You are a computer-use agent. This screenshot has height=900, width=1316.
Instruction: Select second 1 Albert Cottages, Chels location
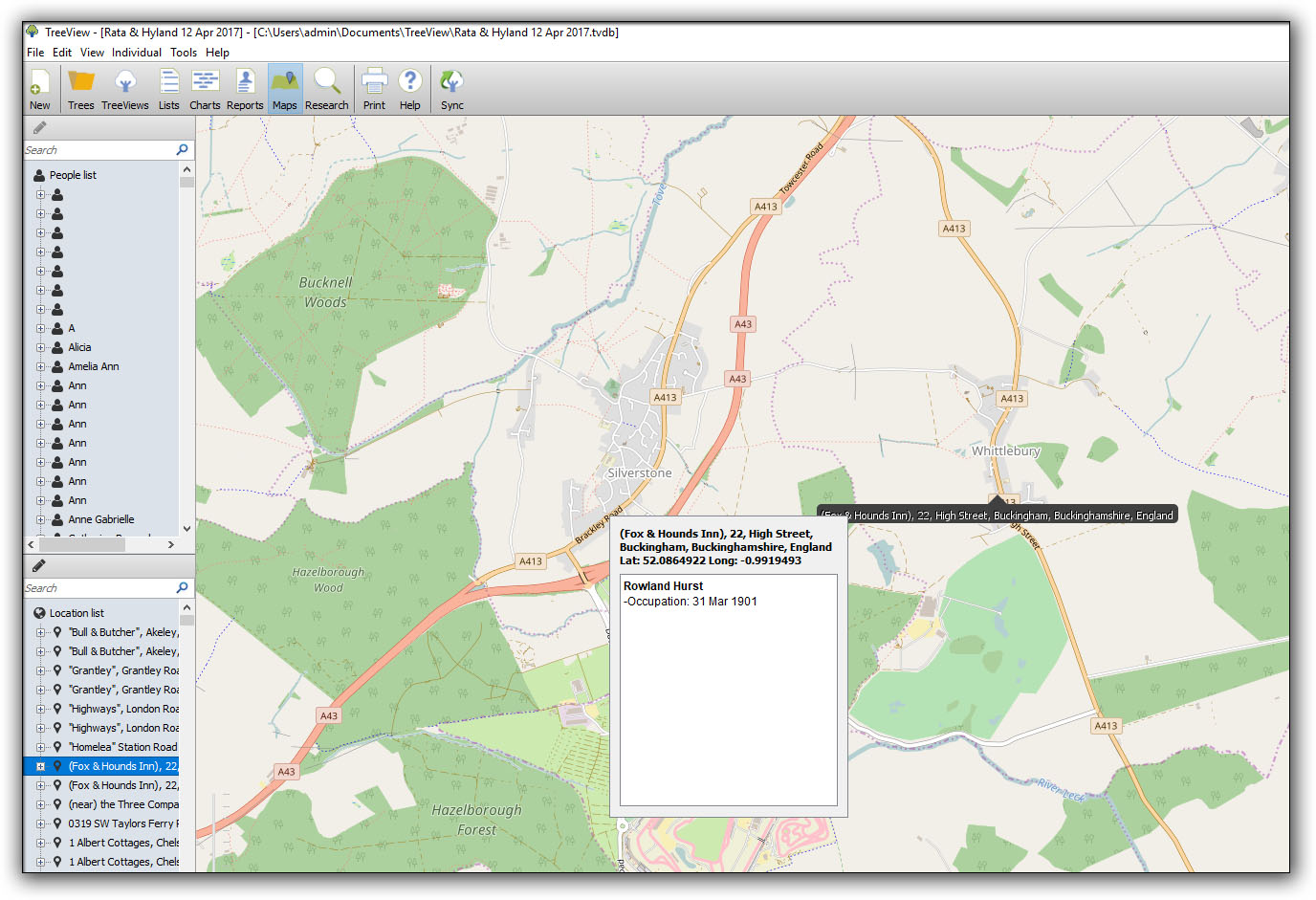pyautogui.click(x=123, y=862)
